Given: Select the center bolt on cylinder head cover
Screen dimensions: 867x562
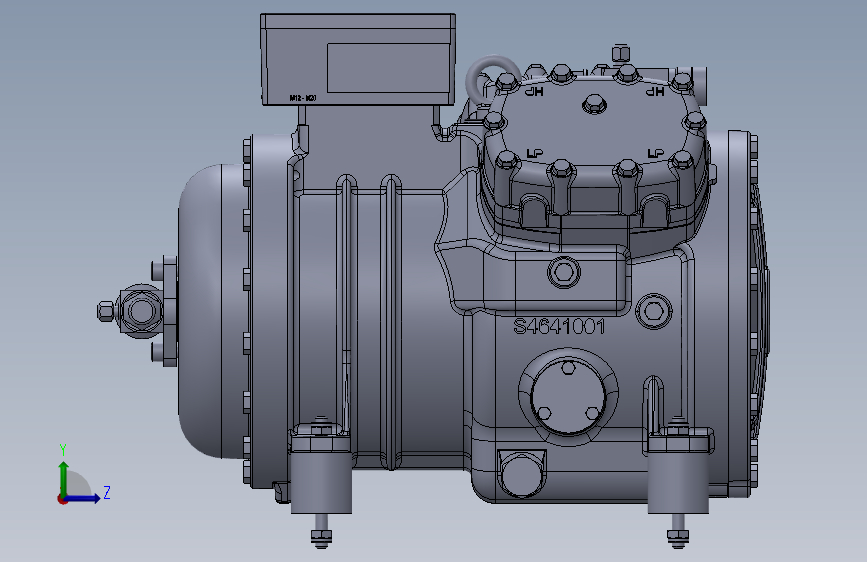Looking at the screenshot, I should tap(594, 103).
